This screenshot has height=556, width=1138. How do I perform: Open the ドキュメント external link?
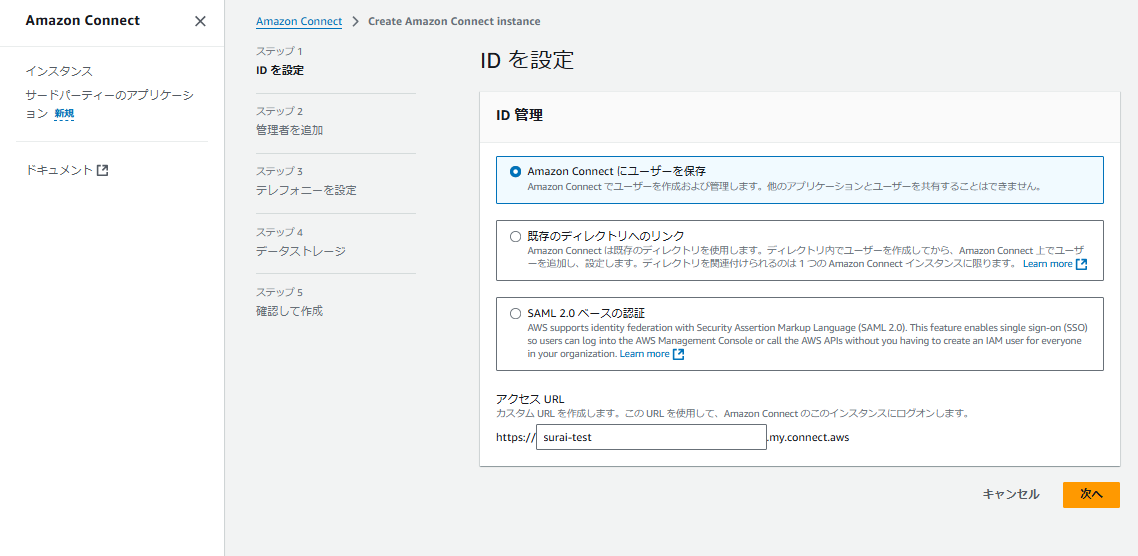[x=67, y=170]
